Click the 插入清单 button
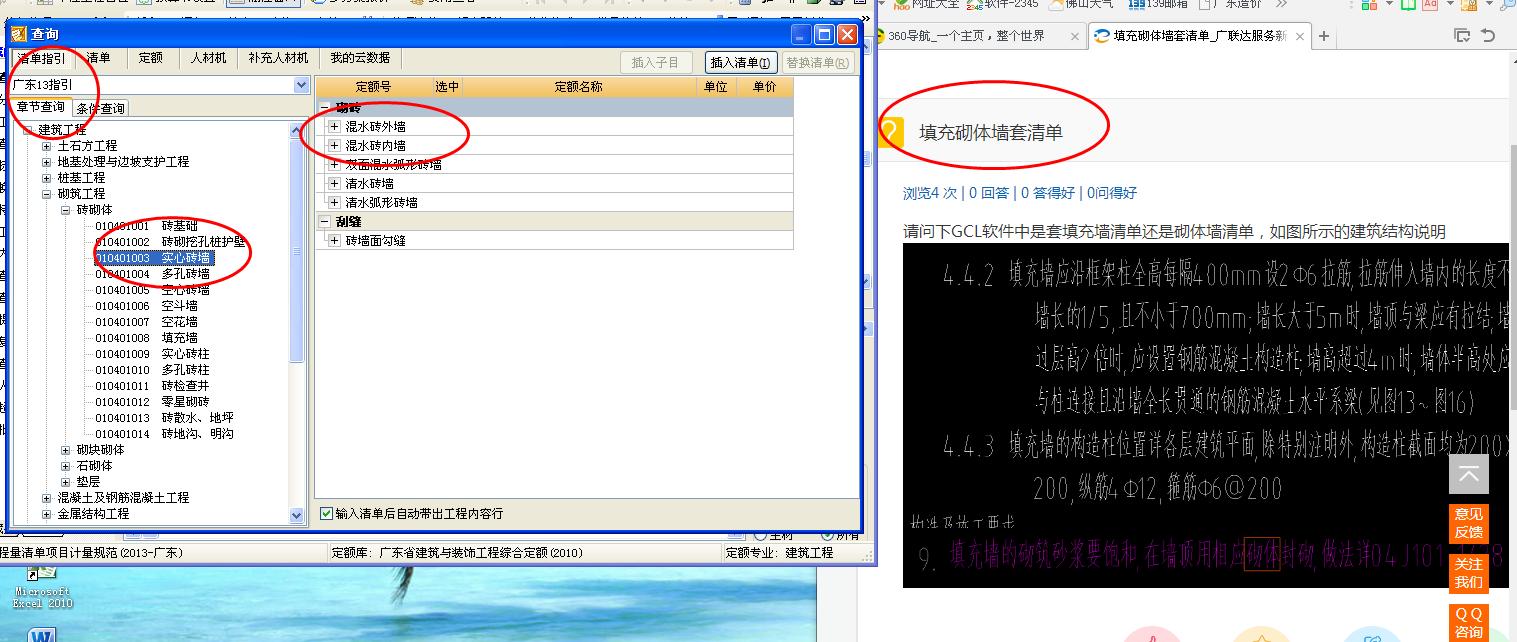The height and width of the screenshot is (642, 1517). tap(740, 62)
